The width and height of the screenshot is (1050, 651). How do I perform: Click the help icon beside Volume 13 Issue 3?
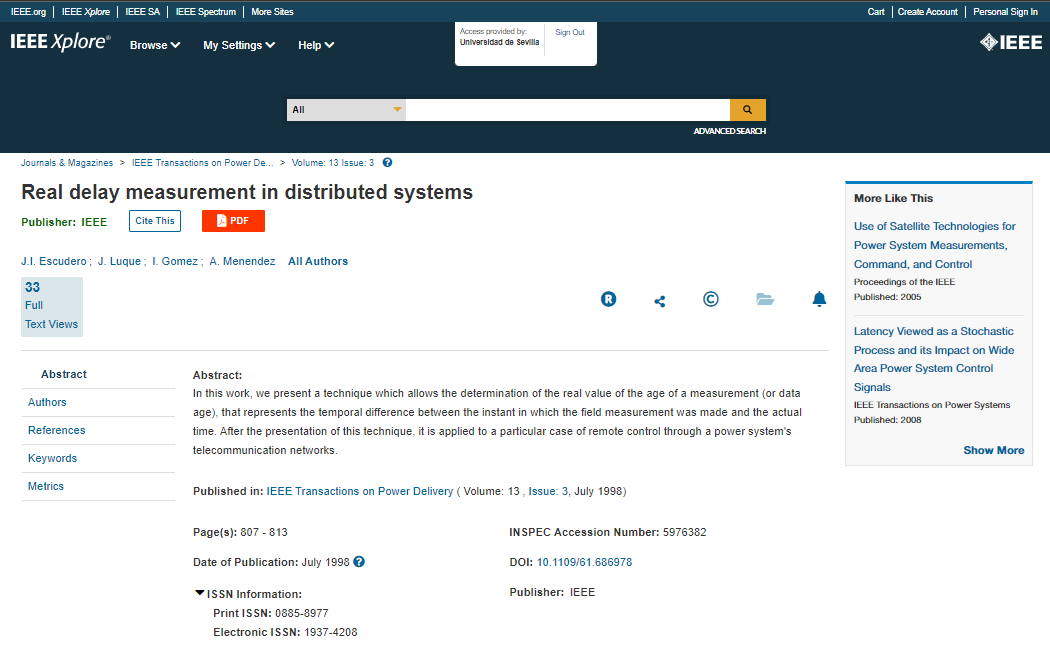(388, 162)
